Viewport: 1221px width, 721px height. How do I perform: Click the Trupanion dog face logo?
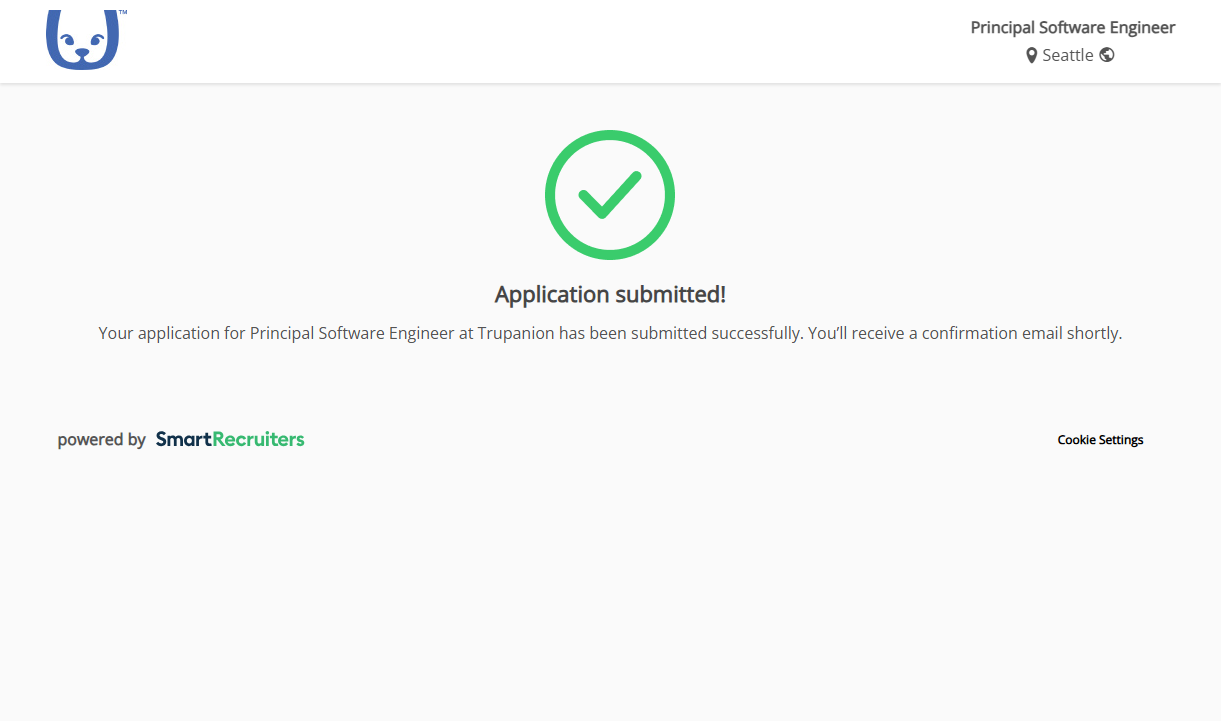[82, 40]
